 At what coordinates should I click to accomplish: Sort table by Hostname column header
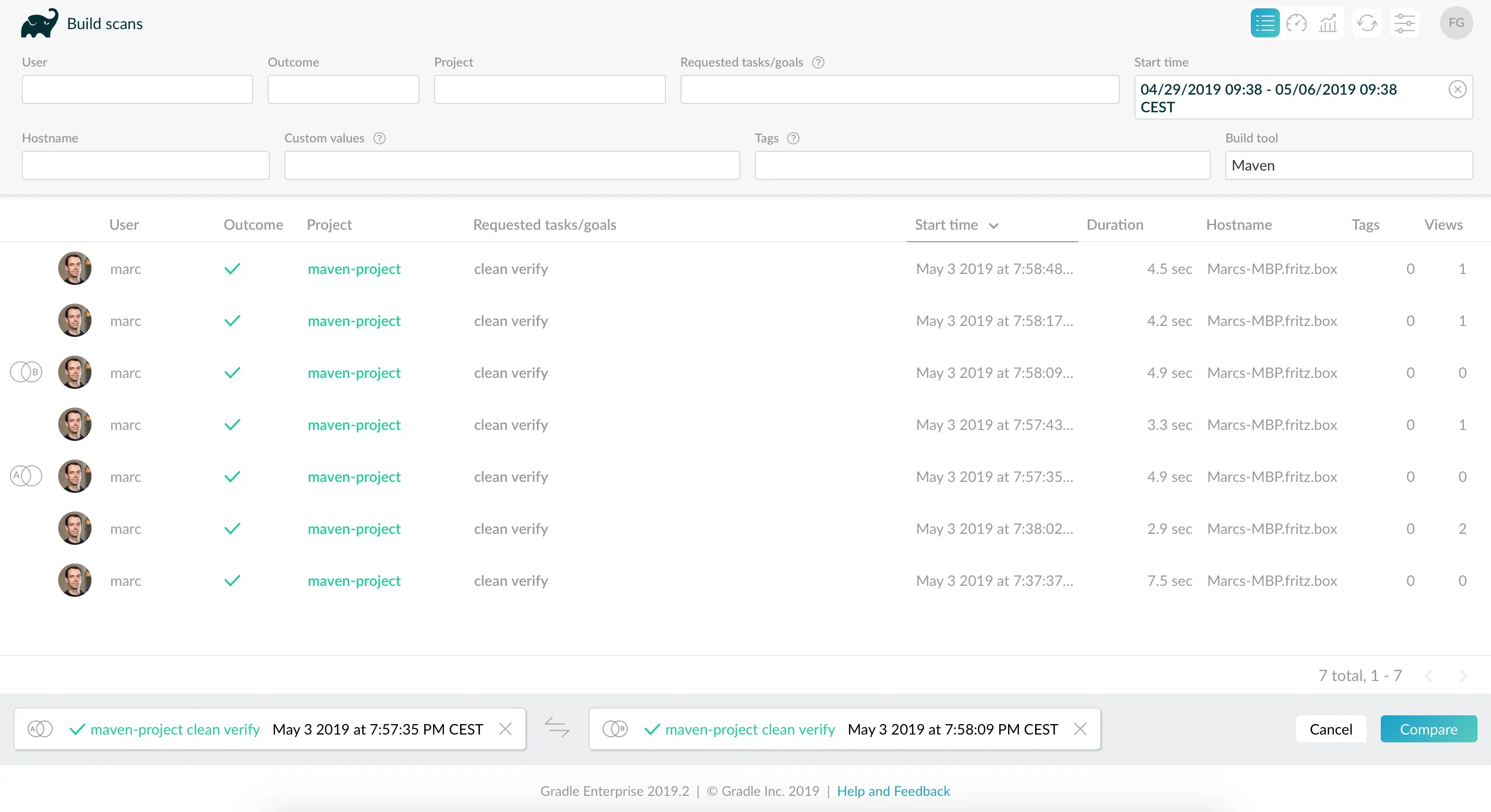1239,225
